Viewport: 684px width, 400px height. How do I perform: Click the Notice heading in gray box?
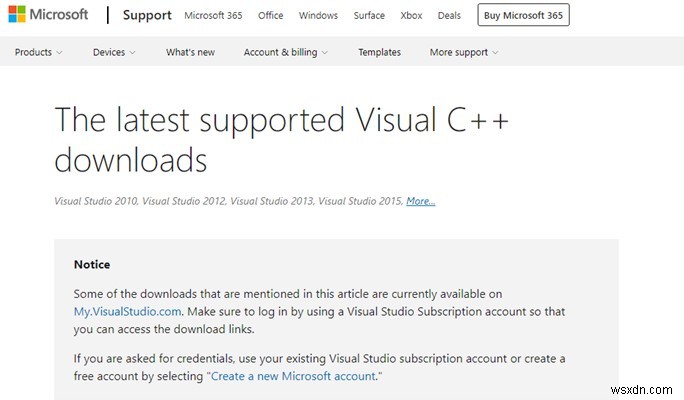click(92, 265)
